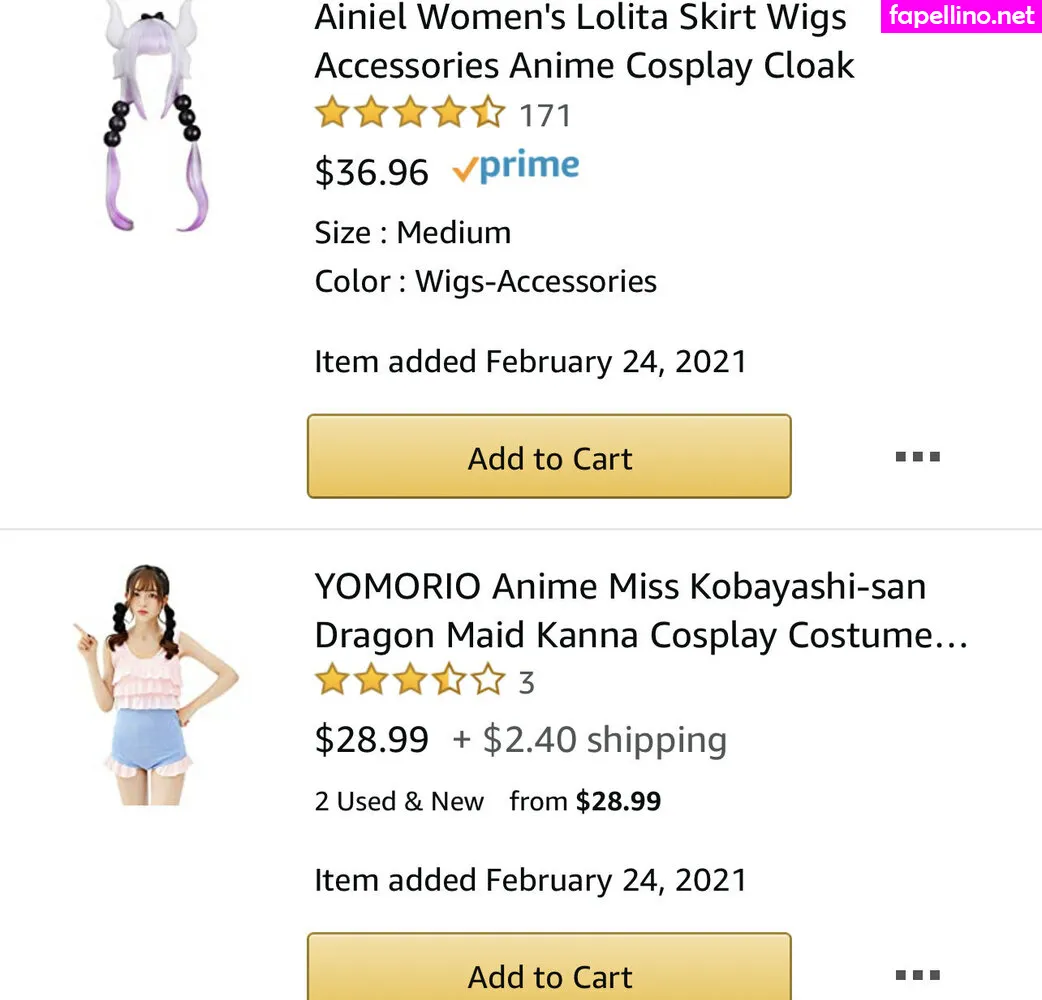
Task: Open the Ainiel Women's Lolita Skirt Wigs title
Action: [584, 42]
